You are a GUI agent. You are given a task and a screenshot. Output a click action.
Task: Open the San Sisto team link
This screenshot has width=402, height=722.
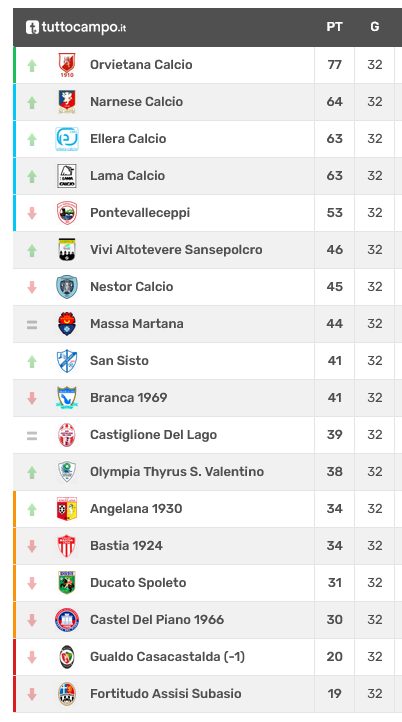[x=119, y=361]
